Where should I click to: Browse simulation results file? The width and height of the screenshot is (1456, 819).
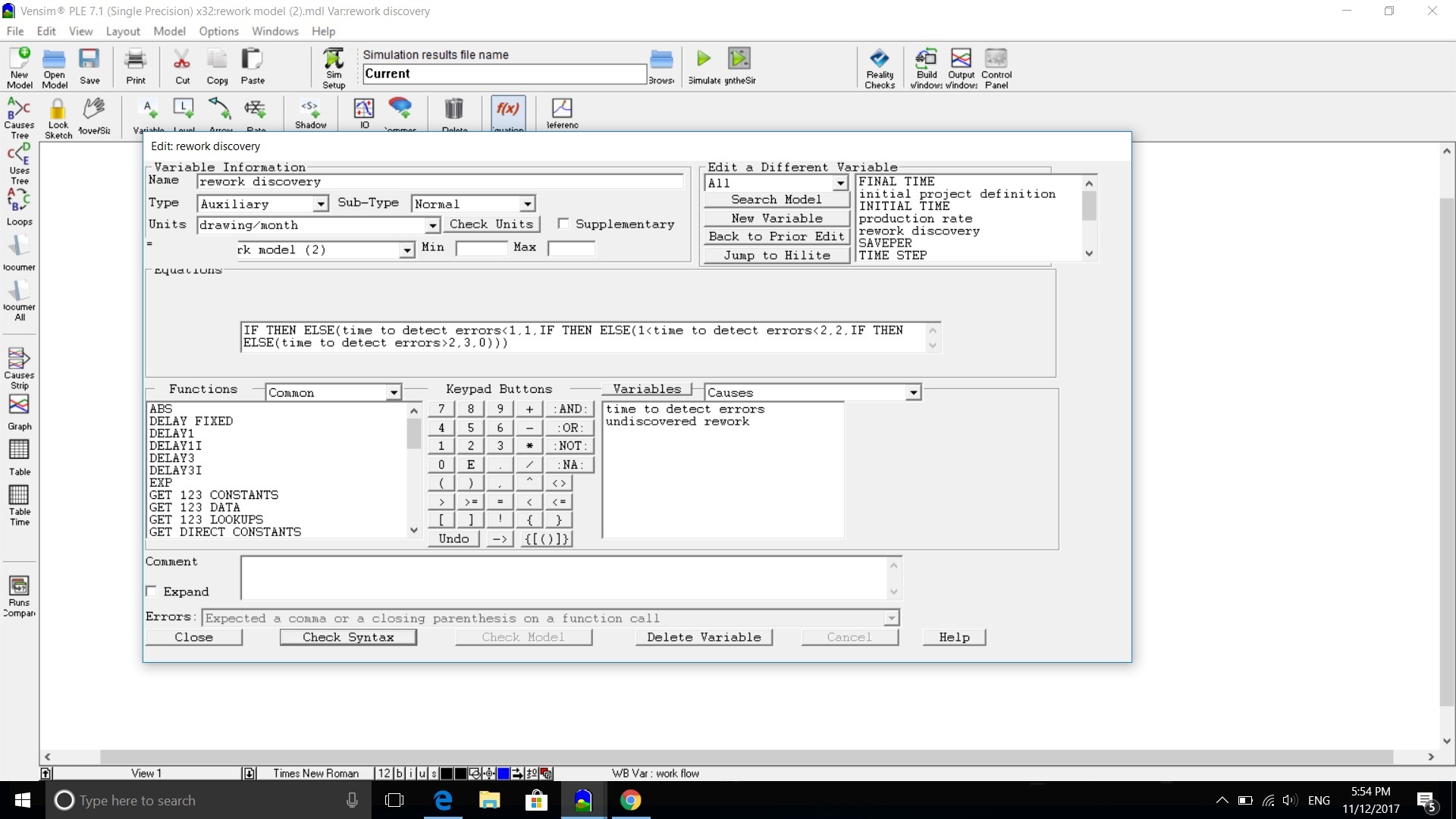click(661, 67)
